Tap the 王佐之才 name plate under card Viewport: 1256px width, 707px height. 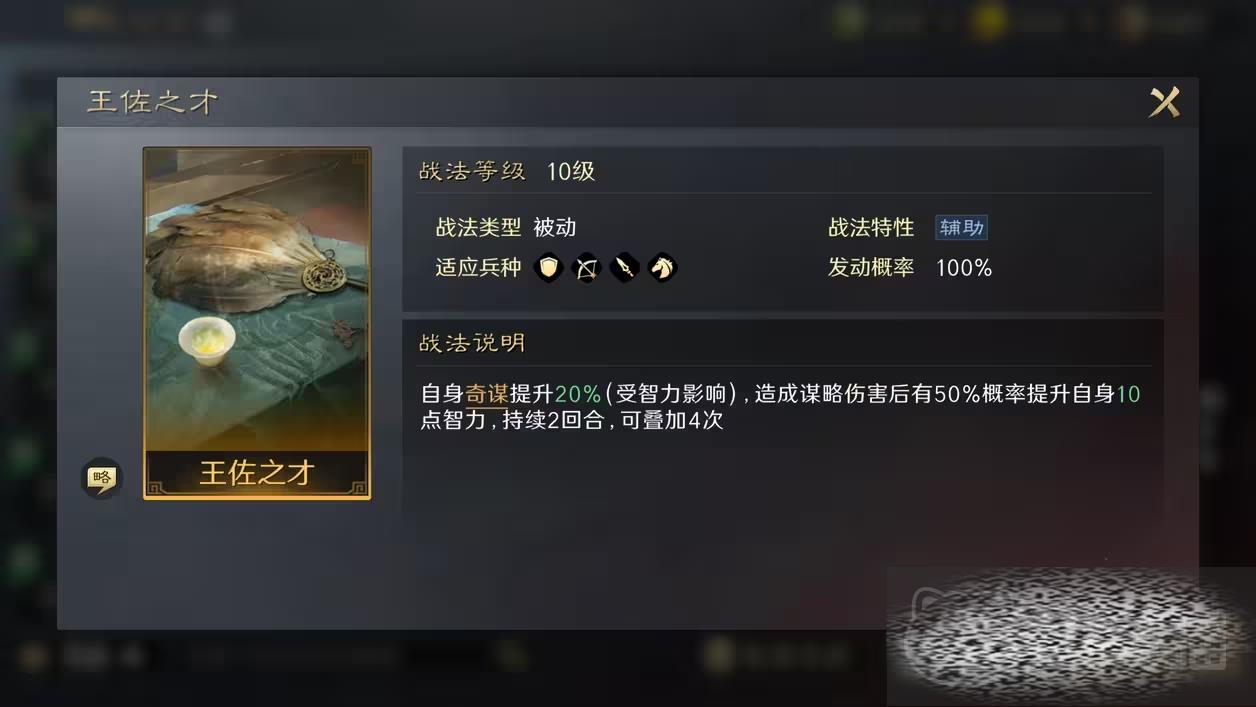coord(257,473)
